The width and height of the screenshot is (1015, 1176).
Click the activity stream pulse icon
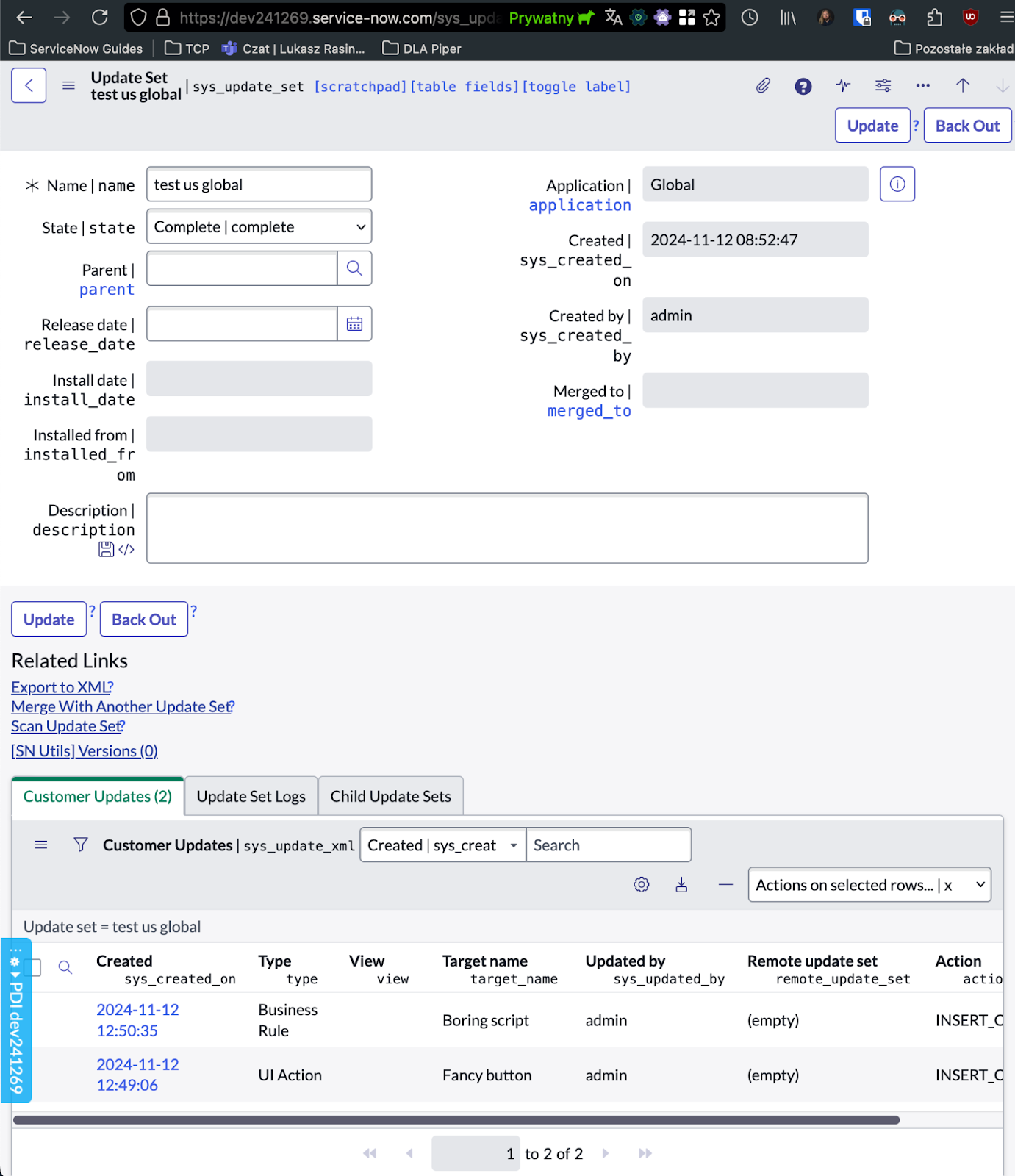843,86
